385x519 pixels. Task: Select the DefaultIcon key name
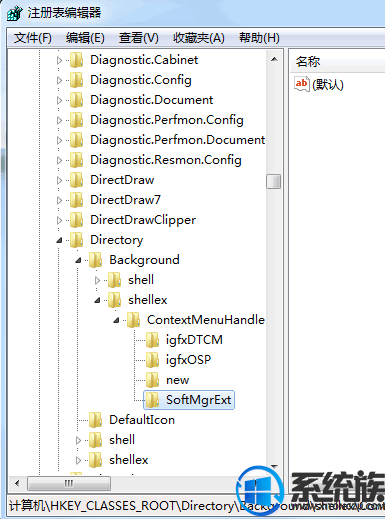pyautogui.click(x=142, y=420)
